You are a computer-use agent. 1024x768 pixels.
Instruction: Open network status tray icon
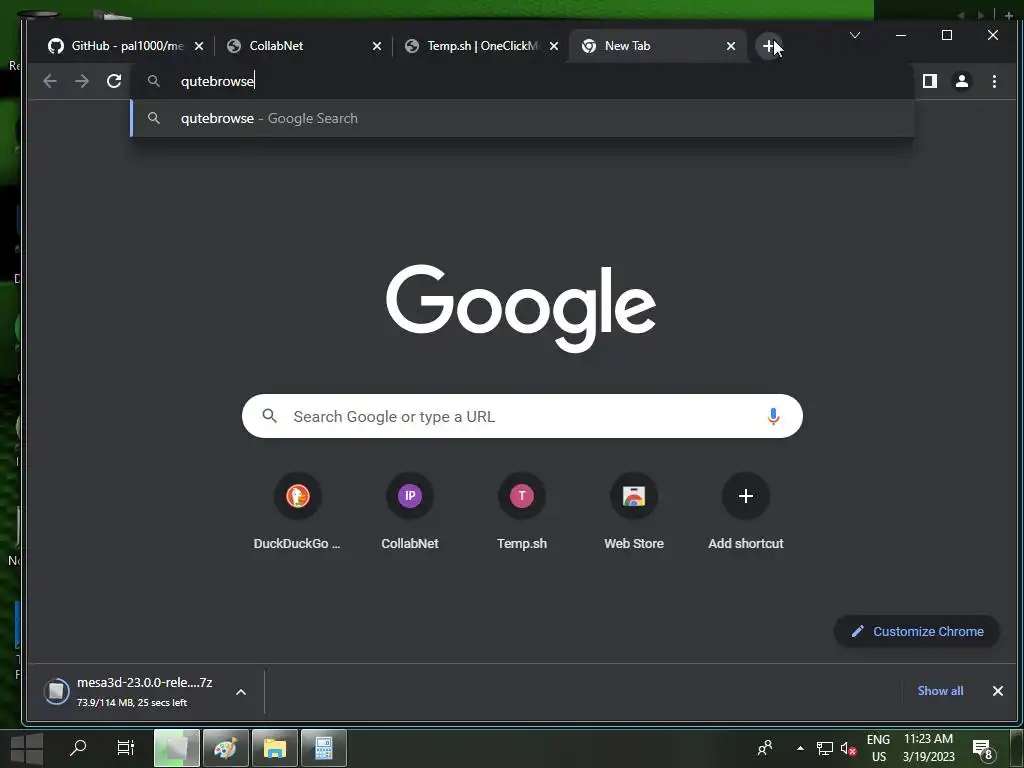pyautogui.click(x=825, y=748)
